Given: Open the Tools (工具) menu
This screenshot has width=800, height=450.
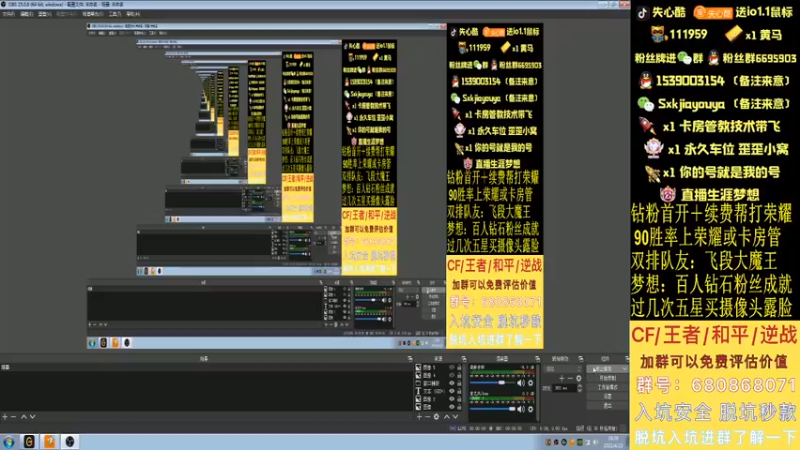Looking at the screenshot, I should [x=115, y=14].
